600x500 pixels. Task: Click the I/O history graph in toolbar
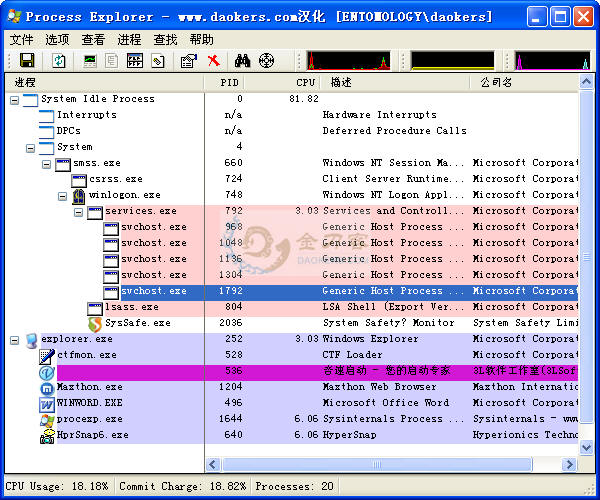pyautogui.click(x=553, y=60)
